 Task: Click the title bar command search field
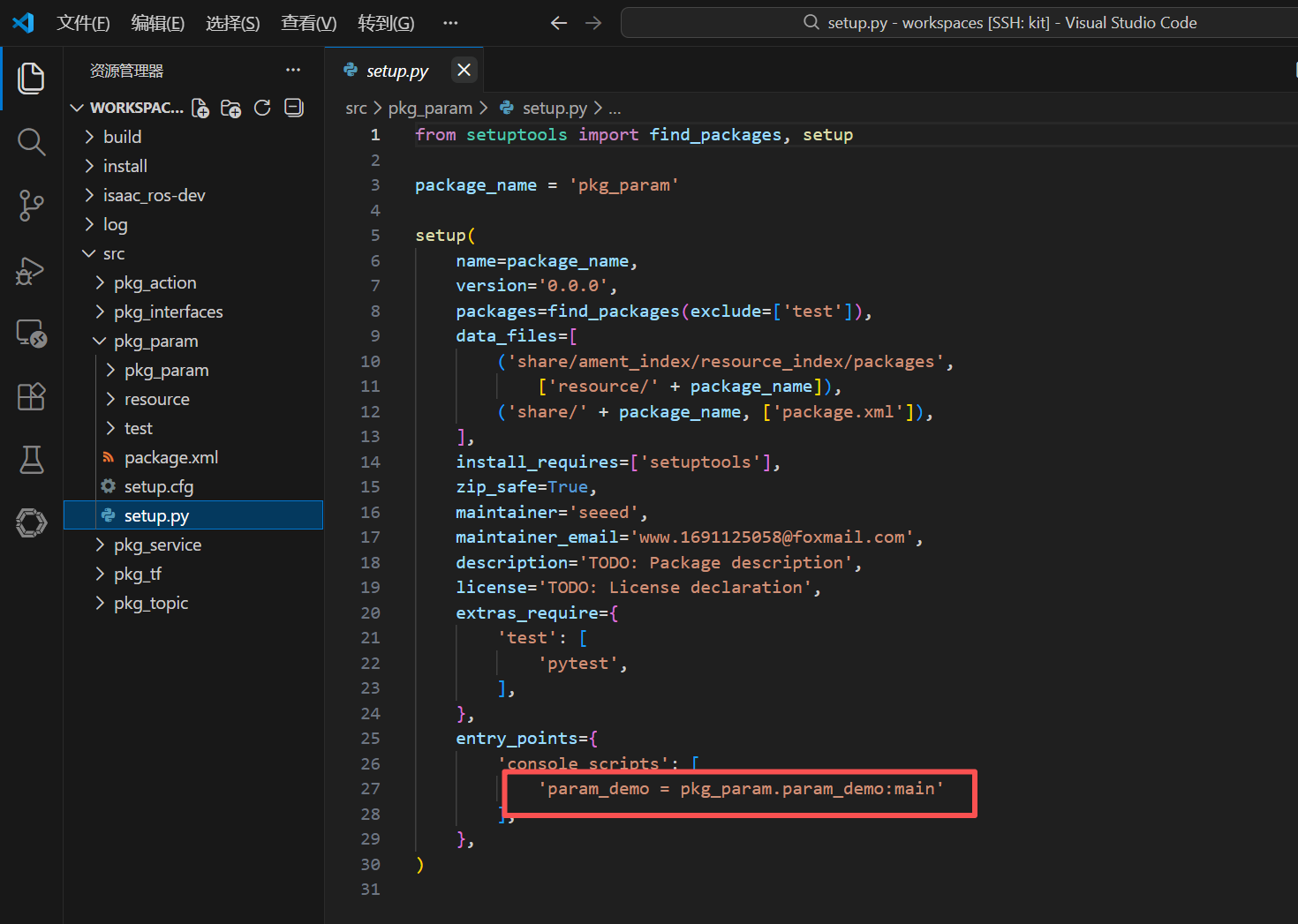tap(959, 23)
